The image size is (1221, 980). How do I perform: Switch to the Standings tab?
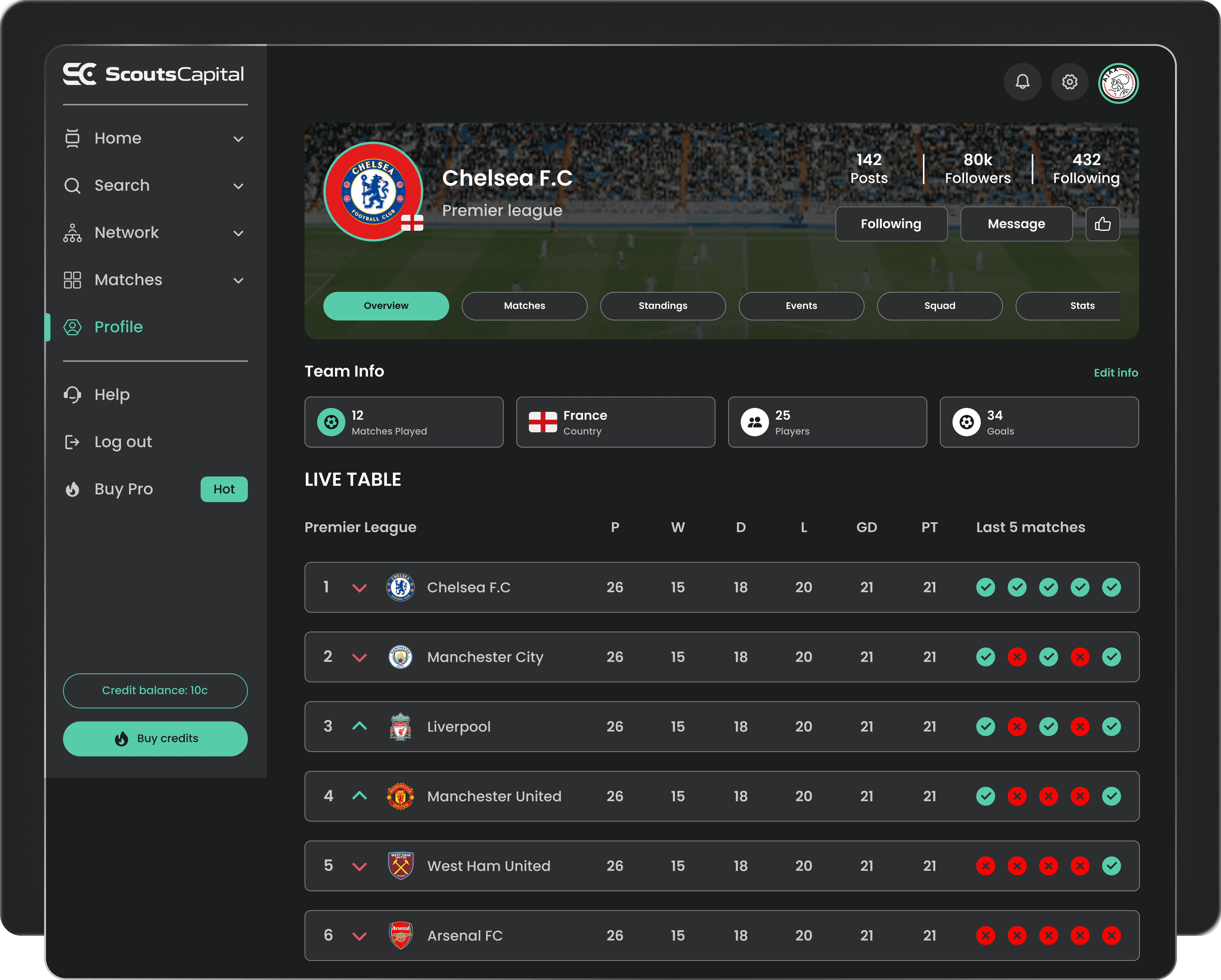click(663, 306)
